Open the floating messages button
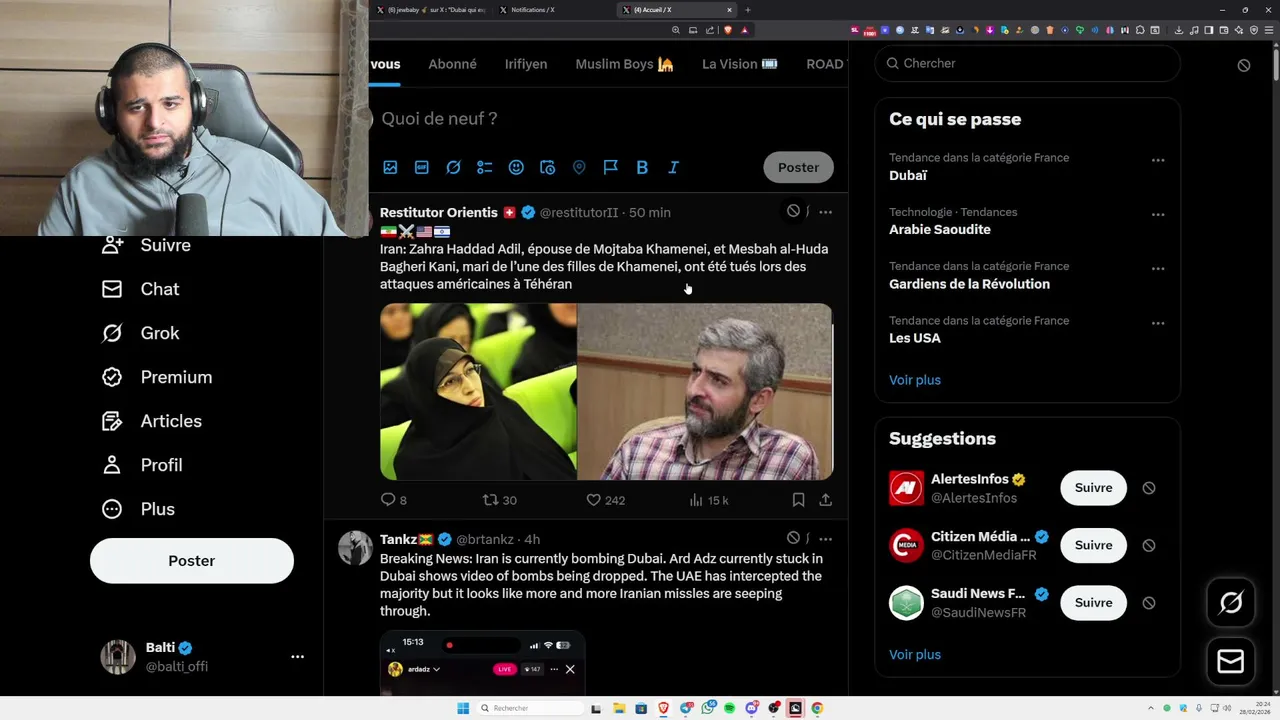 (1231, 662)
